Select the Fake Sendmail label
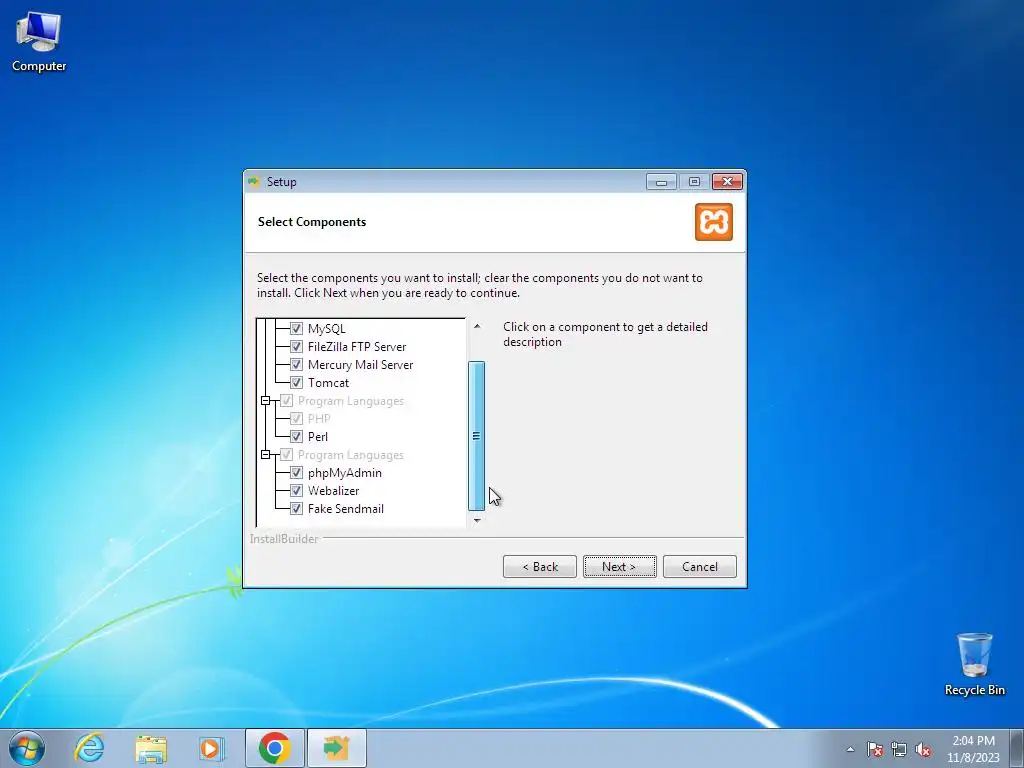 tap(345, 508)
